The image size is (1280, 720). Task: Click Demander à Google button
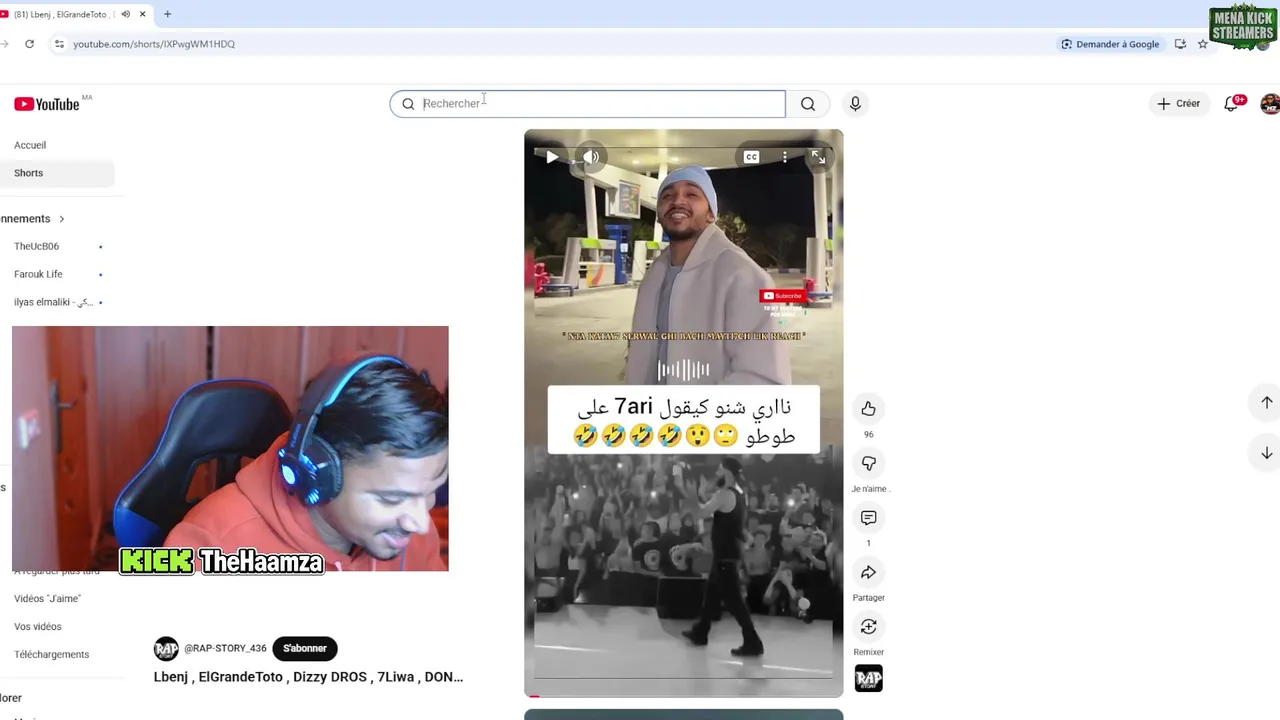click(1110, 44)
